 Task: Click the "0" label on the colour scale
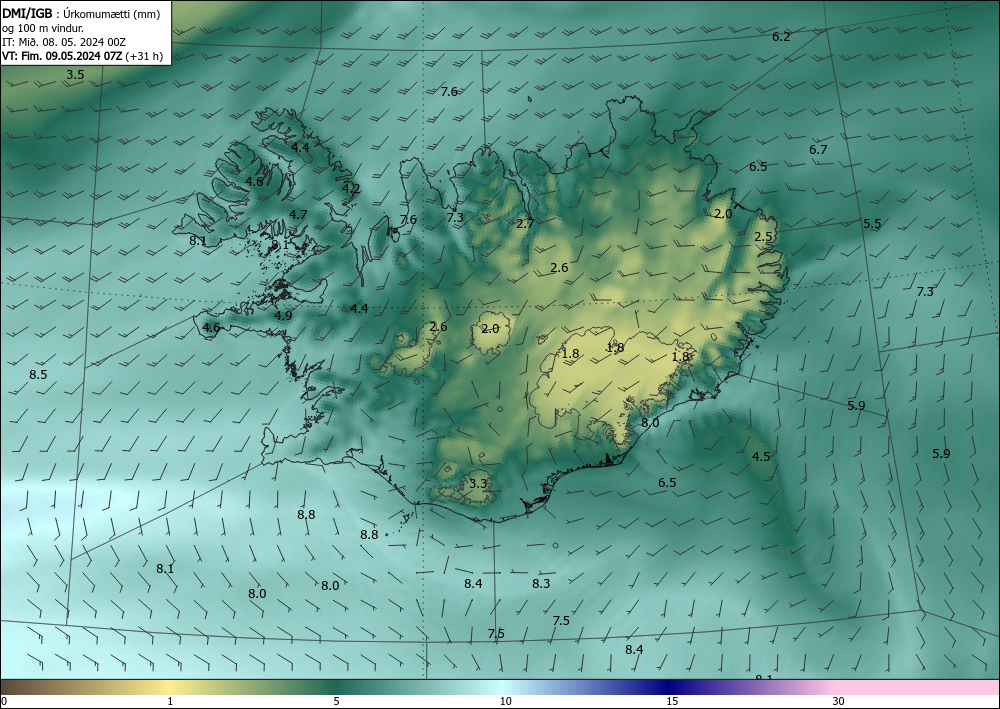coord(4,701)
